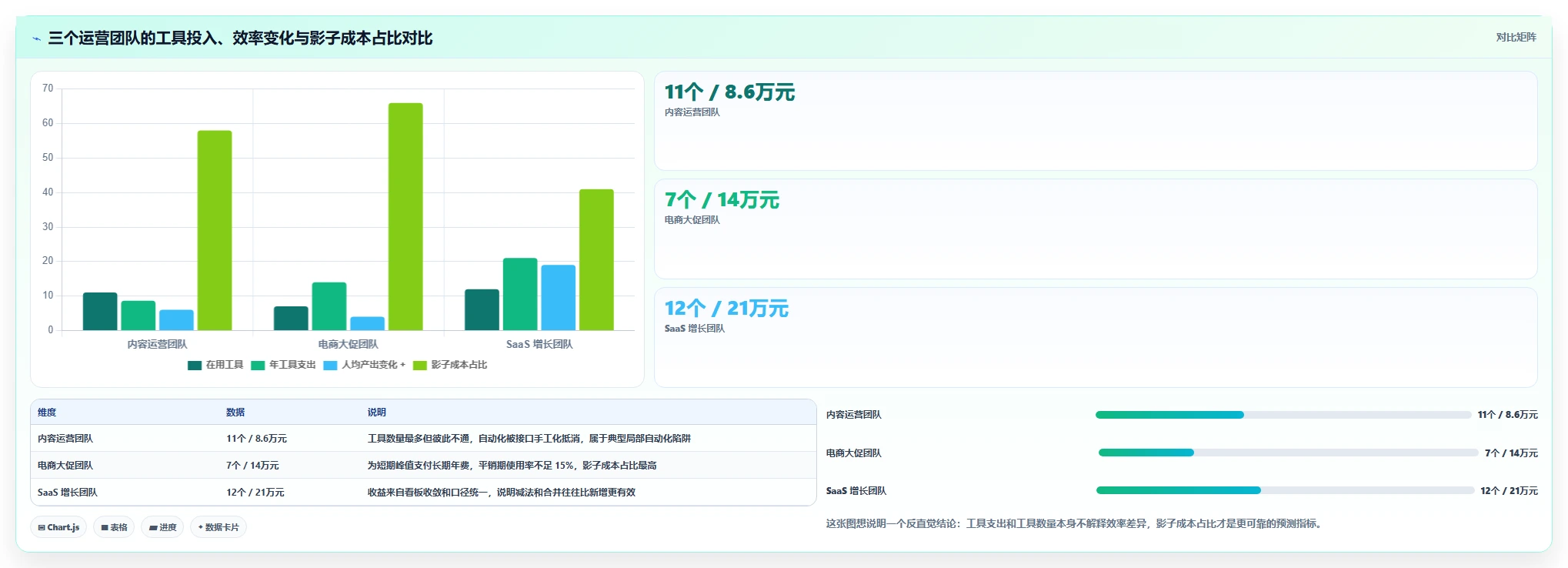Open the 12个 / 21万元 data card
Image resolution: width=1568 pixels, height=568 pixels.
click(1096, 337)
